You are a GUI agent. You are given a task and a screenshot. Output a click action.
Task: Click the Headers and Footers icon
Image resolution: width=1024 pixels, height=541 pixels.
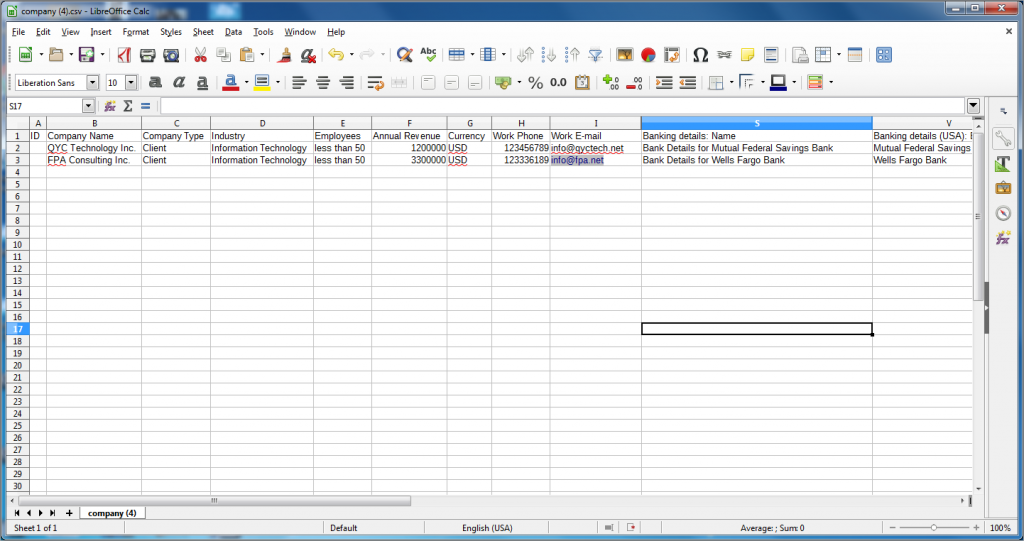[771, 55]
